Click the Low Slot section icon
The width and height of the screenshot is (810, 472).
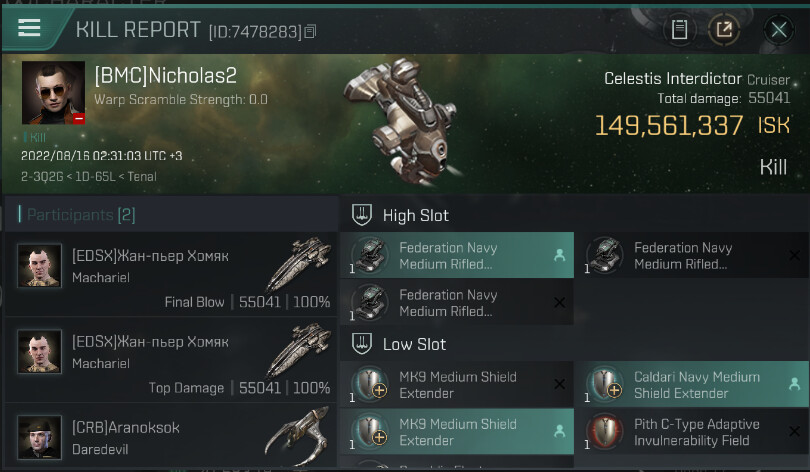click(364, 344)
